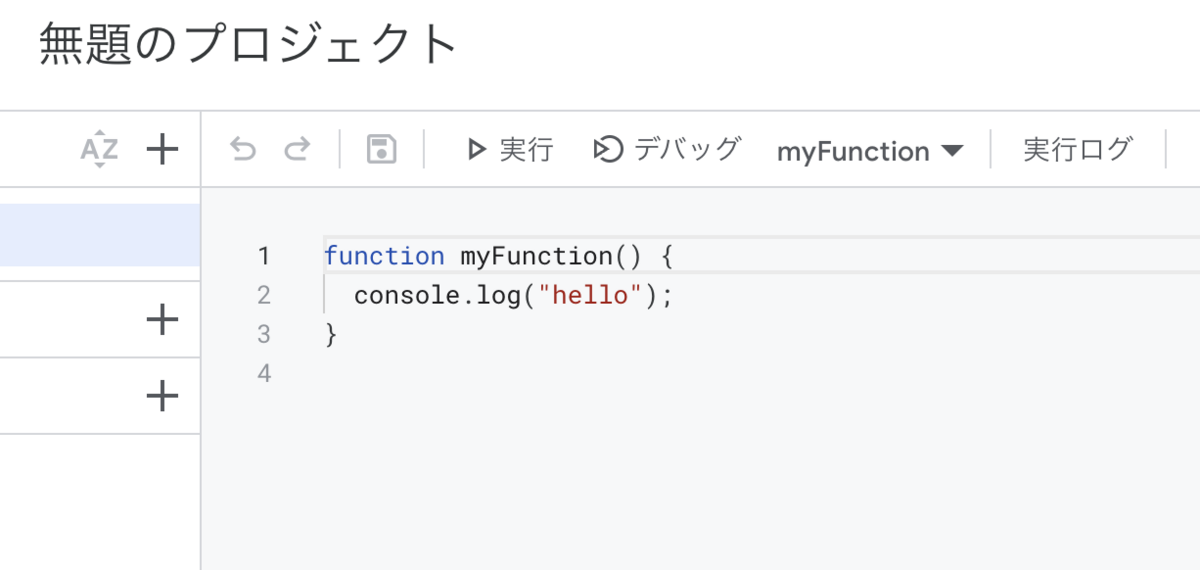The width and height of the screenshot is (1200, 570).
Task: Click the function keyword in code
Action: tap(384, 256)
